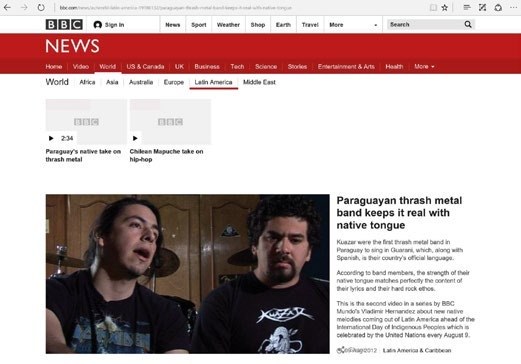Play the Chilean Mapuche hip-hop video

pos(135,138)
